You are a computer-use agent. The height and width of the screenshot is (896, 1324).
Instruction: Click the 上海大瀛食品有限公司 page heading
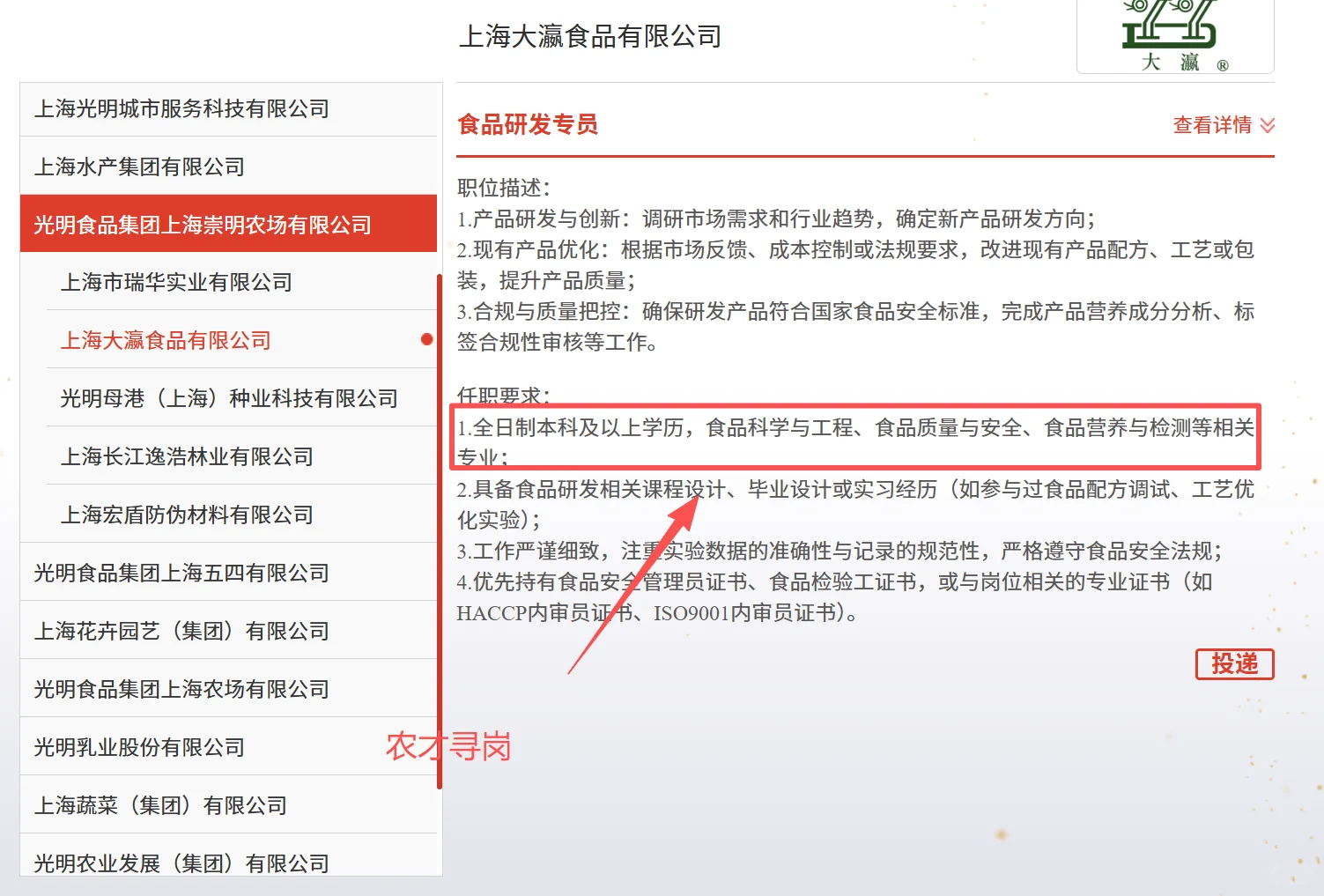point(590,36)
